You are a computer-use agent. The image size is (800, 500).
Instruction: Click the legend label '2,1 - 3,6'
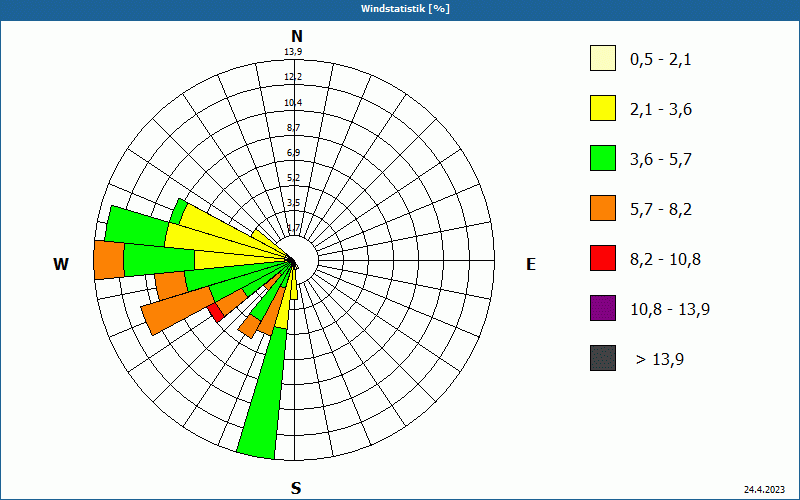[661, 110]
